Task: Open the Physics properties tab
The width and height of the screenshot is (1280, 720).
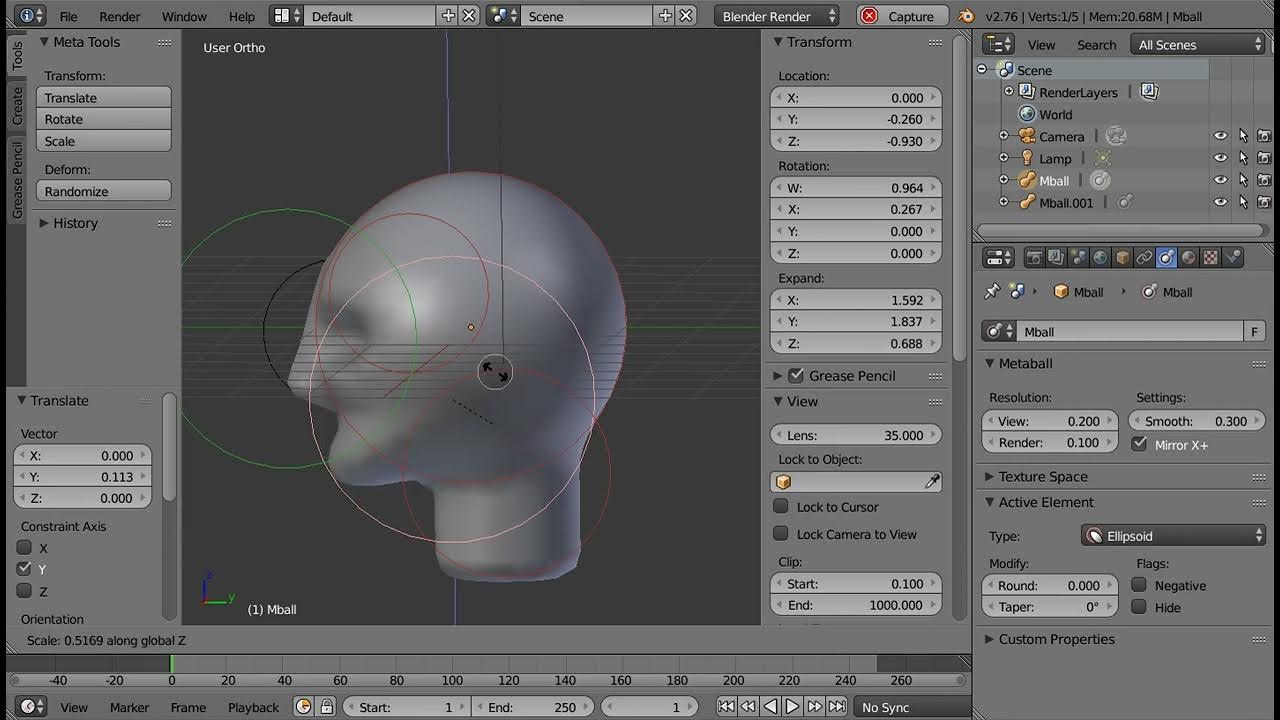Action: (x=1233, y=257)
